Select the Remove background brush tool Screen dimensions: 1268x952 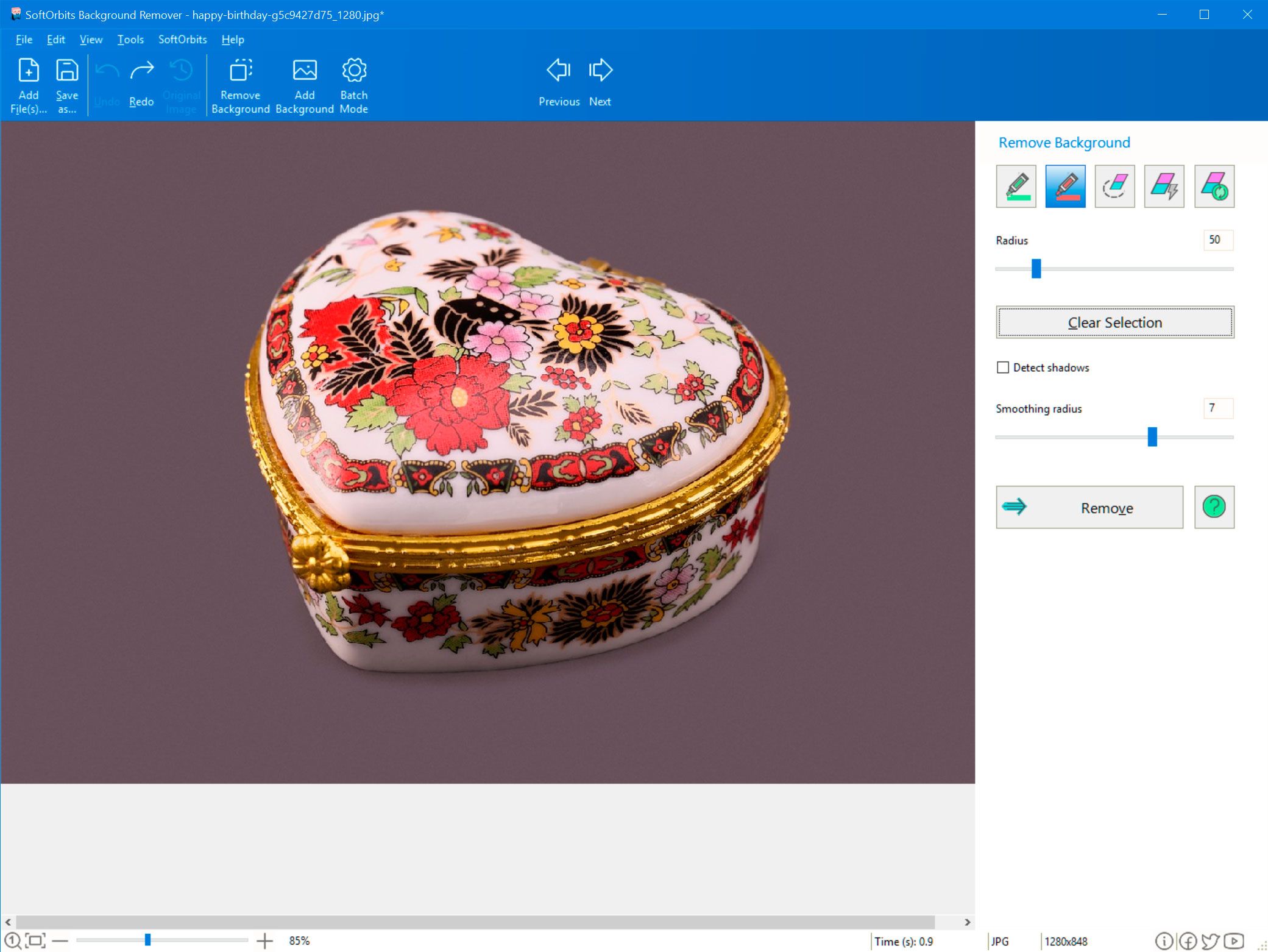pyautogui.click(x=1065, y=186)
